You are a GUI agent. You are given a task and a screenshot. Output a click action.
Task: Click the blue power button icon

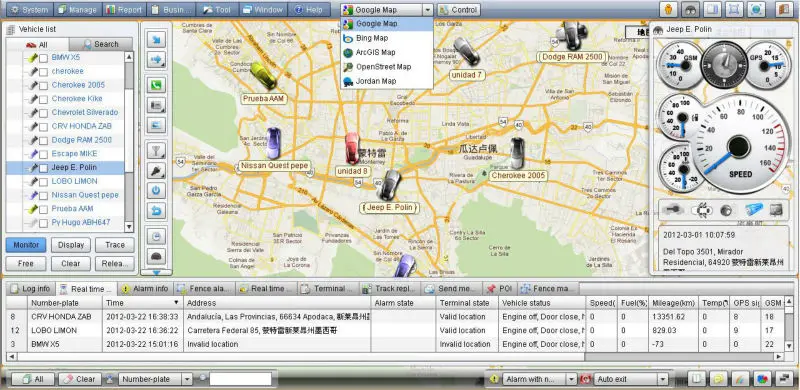[156, 190]
